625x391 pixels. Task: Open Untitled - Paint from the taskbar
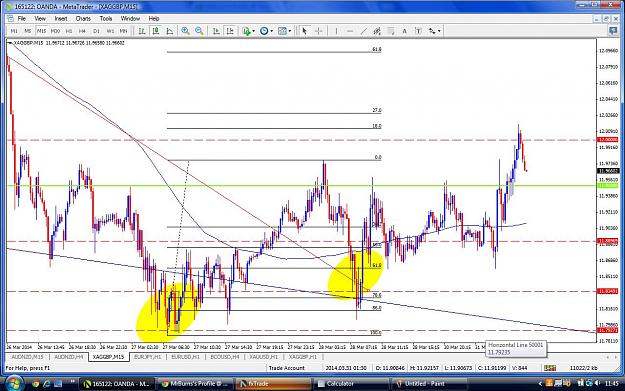[430, 384]
